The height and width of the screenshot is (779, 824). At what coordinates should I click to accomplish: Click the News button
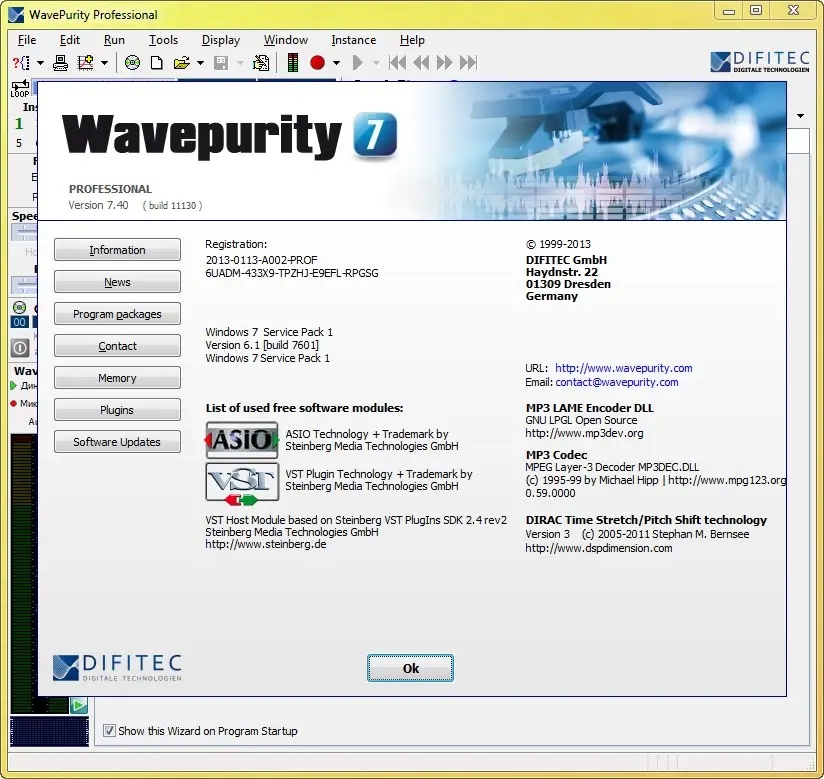pyautogui.click(x=117, y=282)
